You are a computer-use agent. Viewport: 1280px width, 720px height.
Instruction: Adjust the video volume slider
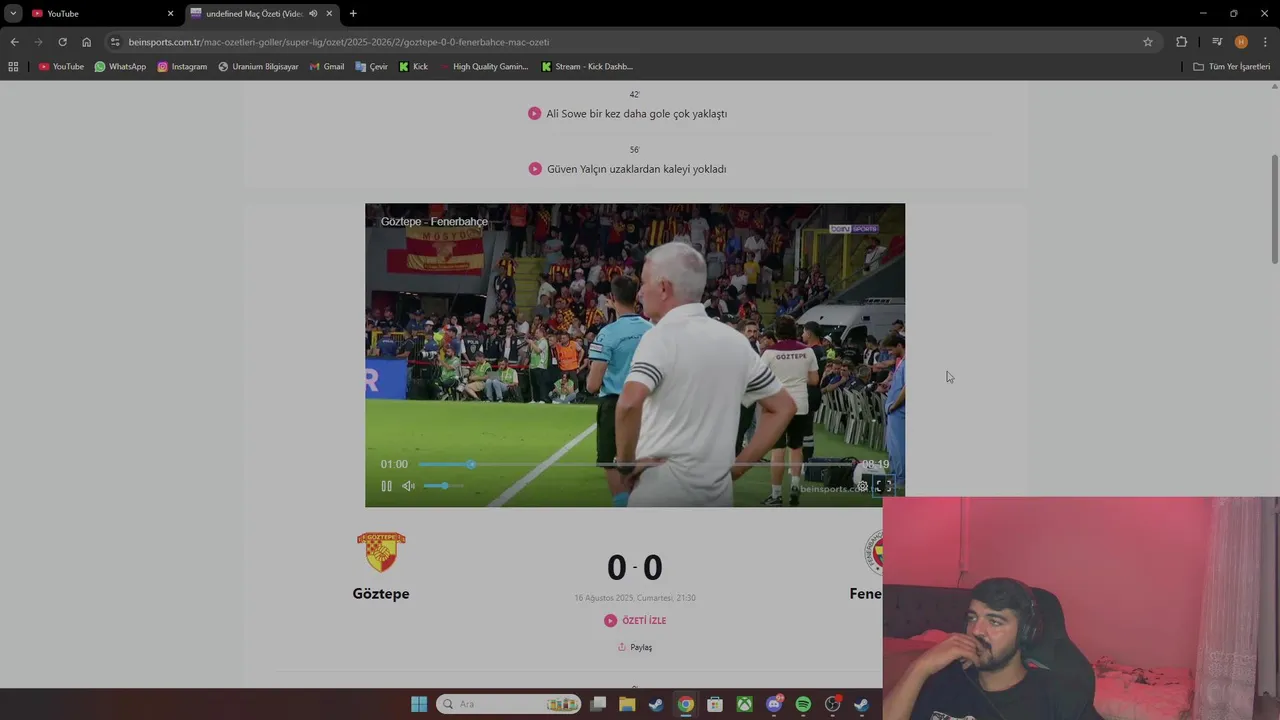(x=443, y=486)
